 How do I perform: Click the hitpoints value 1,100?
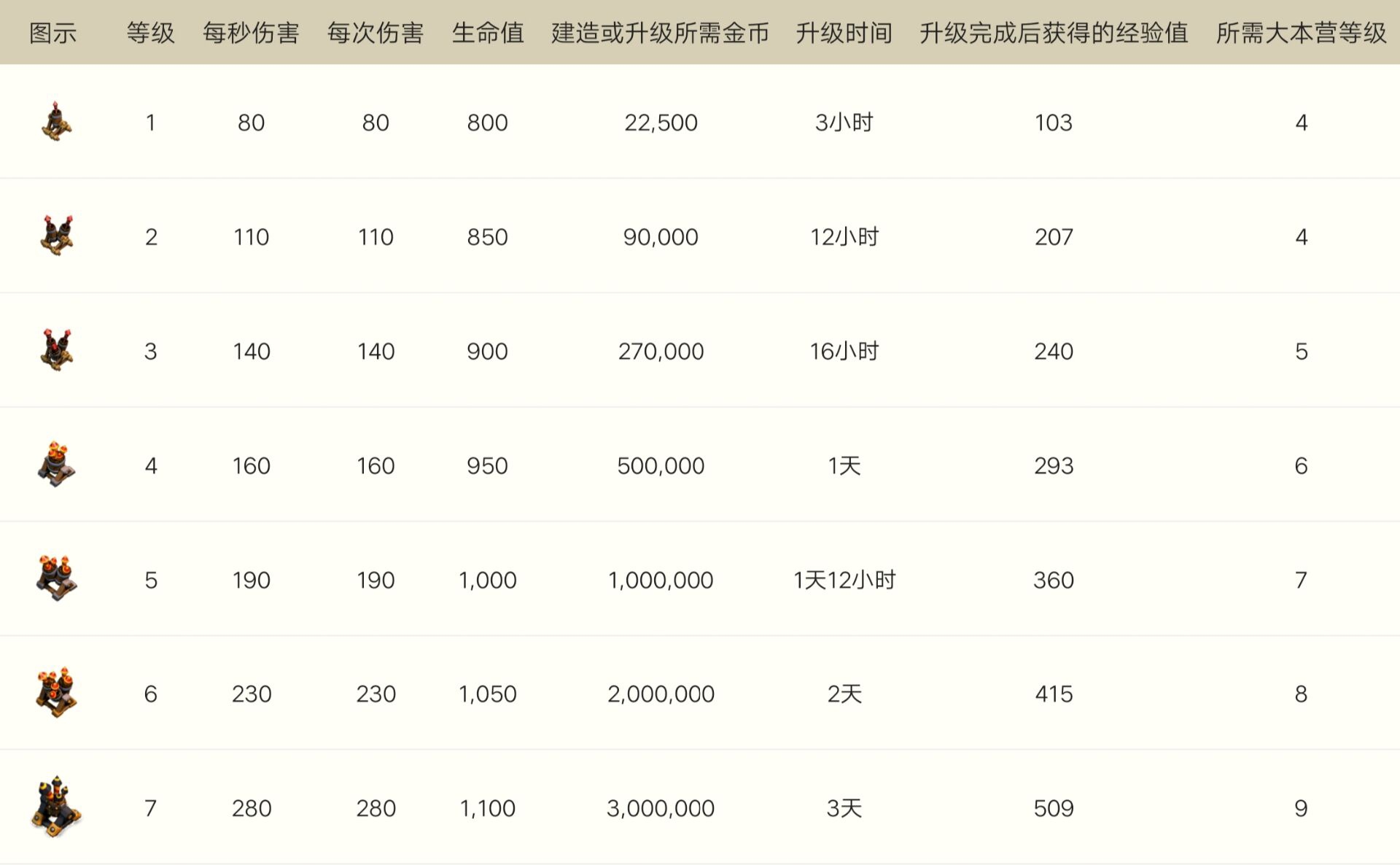coord(487,809)
